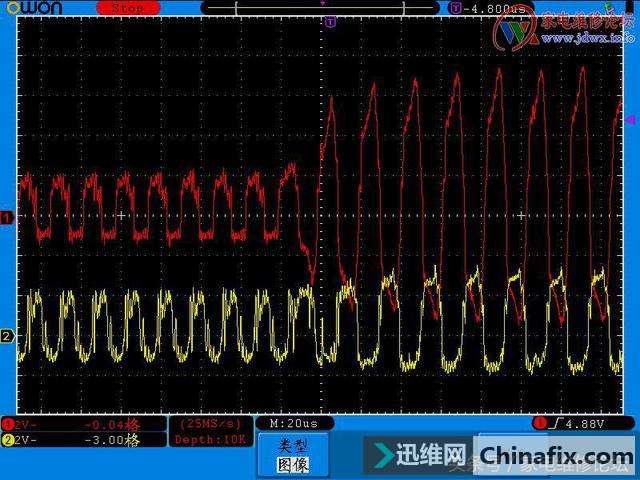Select channel 2 yellow ground marker
The width and height of the screenshot is (640, 480).
click(6, 336)
